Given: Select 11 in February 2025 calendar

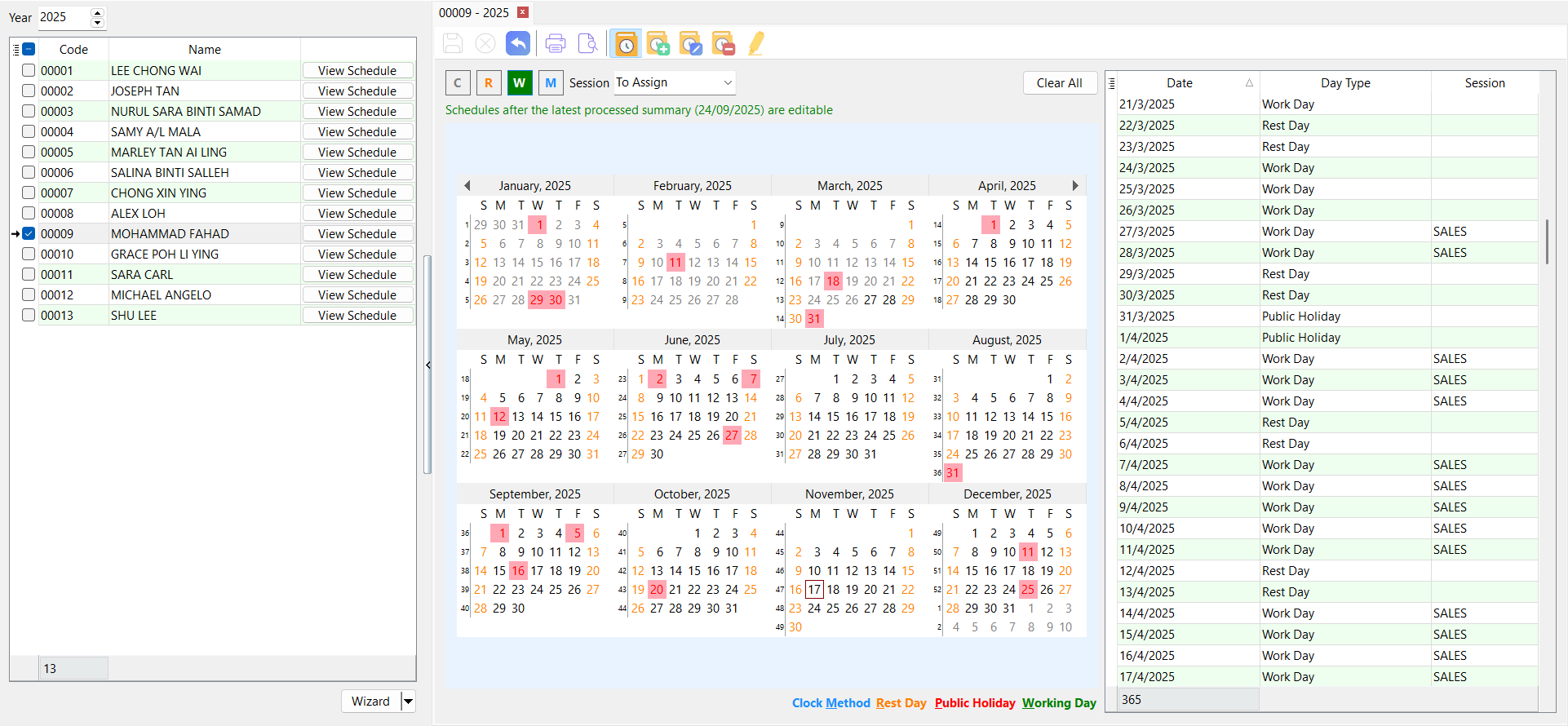Looking at the screenshot, I should coord(675,263).
